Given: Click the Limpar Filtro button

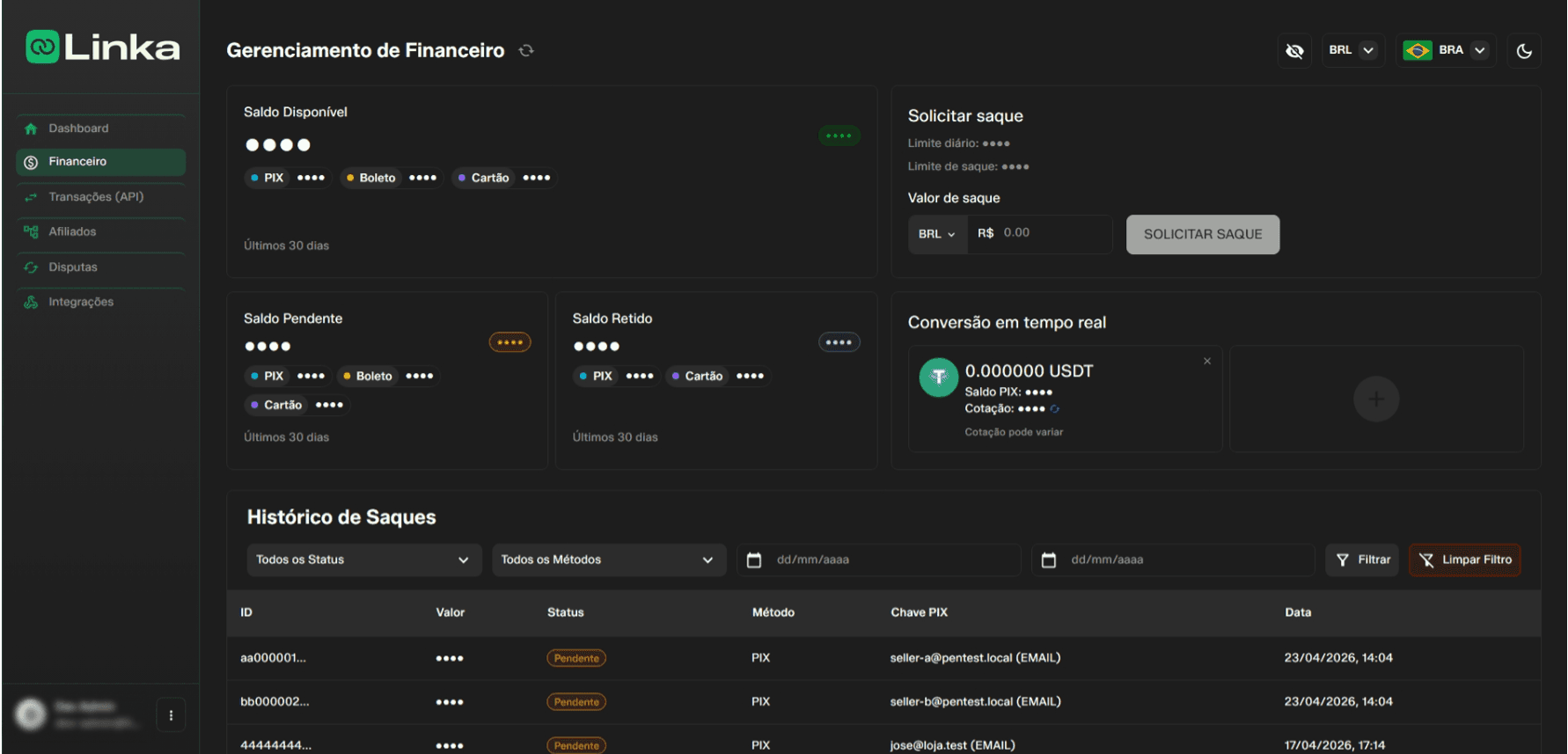Looking at the screenshot, I should pos(1464,560).
